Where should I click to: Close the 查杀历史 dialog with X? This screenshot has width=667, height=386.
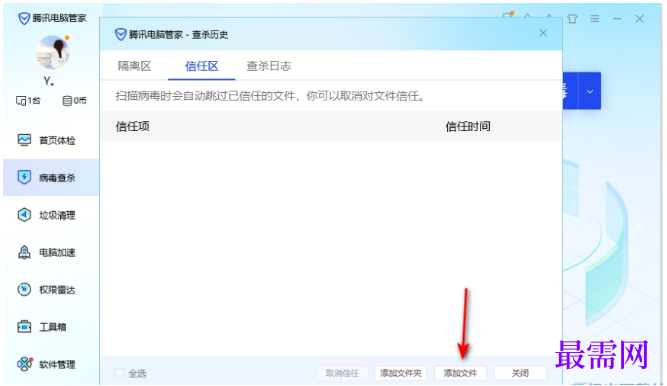coord(543,33)
